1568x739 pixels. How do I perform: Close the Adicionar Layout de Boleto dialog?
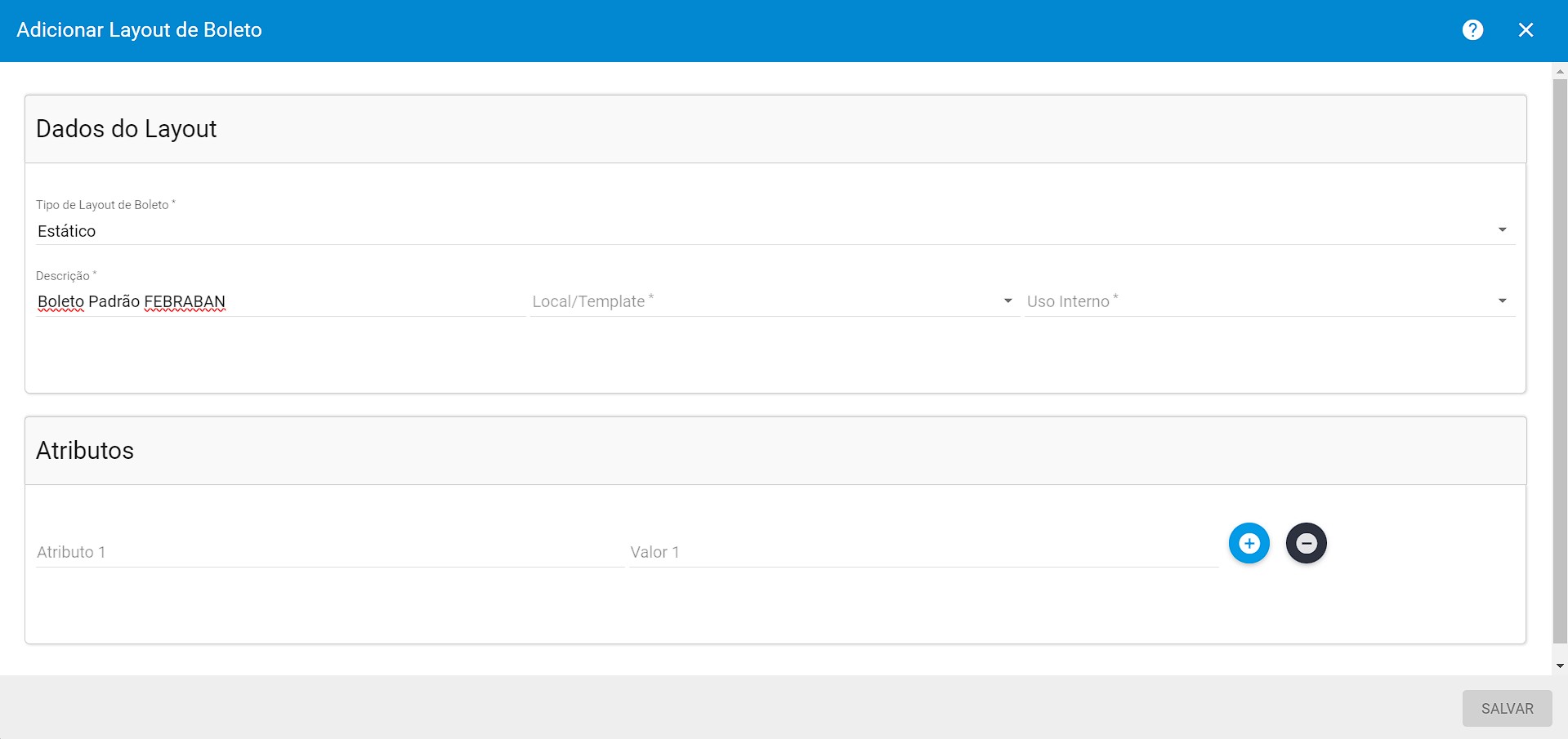[x=1526, y=30]
